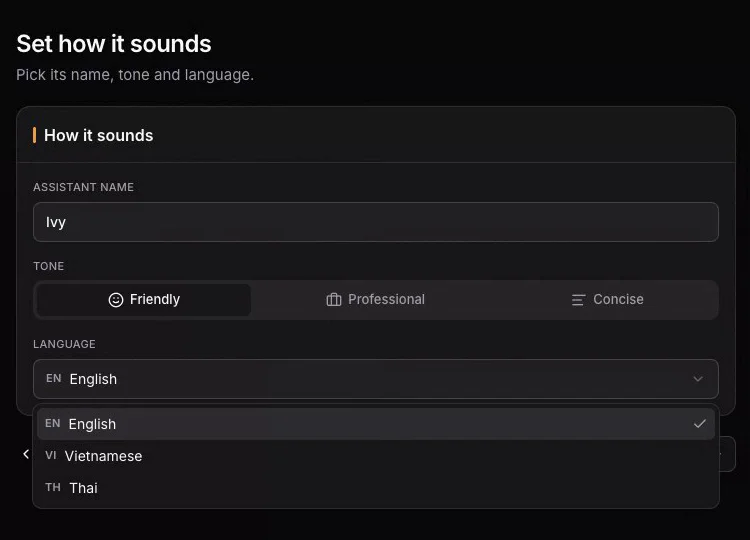Click the LANGUAGE label
The image size is (750, 540).
pos(64,344)
